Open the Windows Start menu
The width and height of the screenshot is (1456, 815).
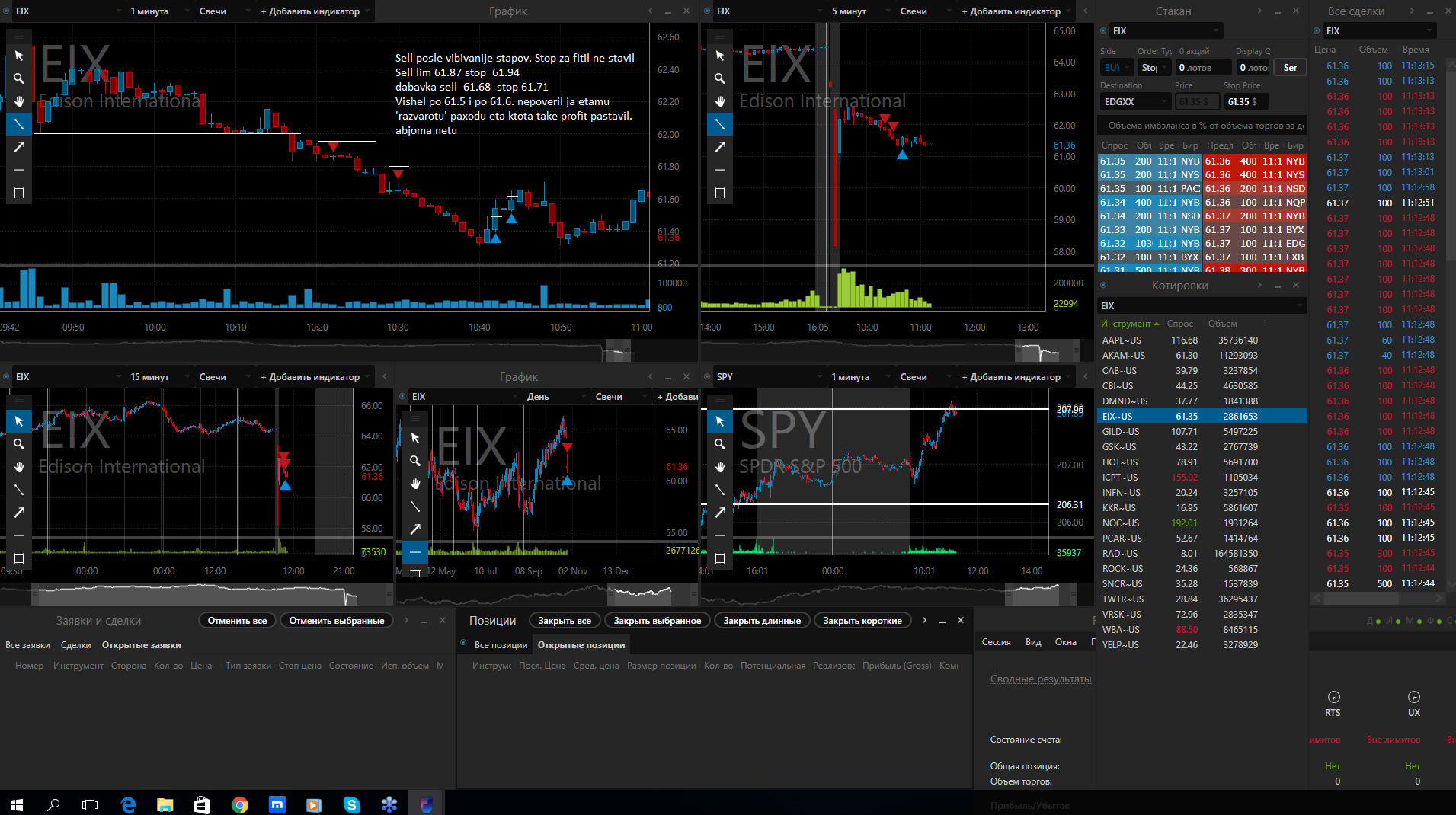pos(17,804)
